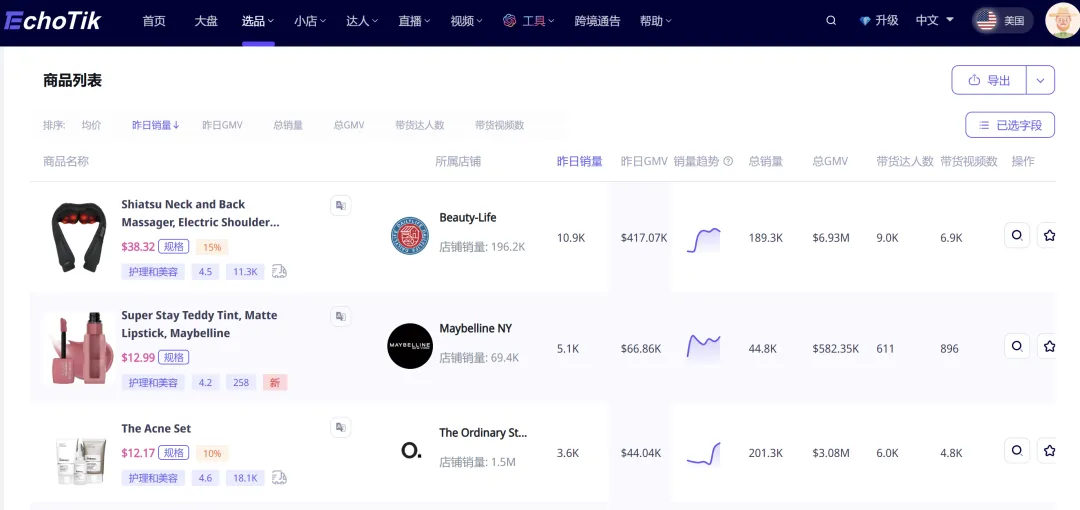This screenshot has width=1080, height=510.
Task: Open analysis icon for Maybelline lipstick row
Action: [x=1017, y=346]
